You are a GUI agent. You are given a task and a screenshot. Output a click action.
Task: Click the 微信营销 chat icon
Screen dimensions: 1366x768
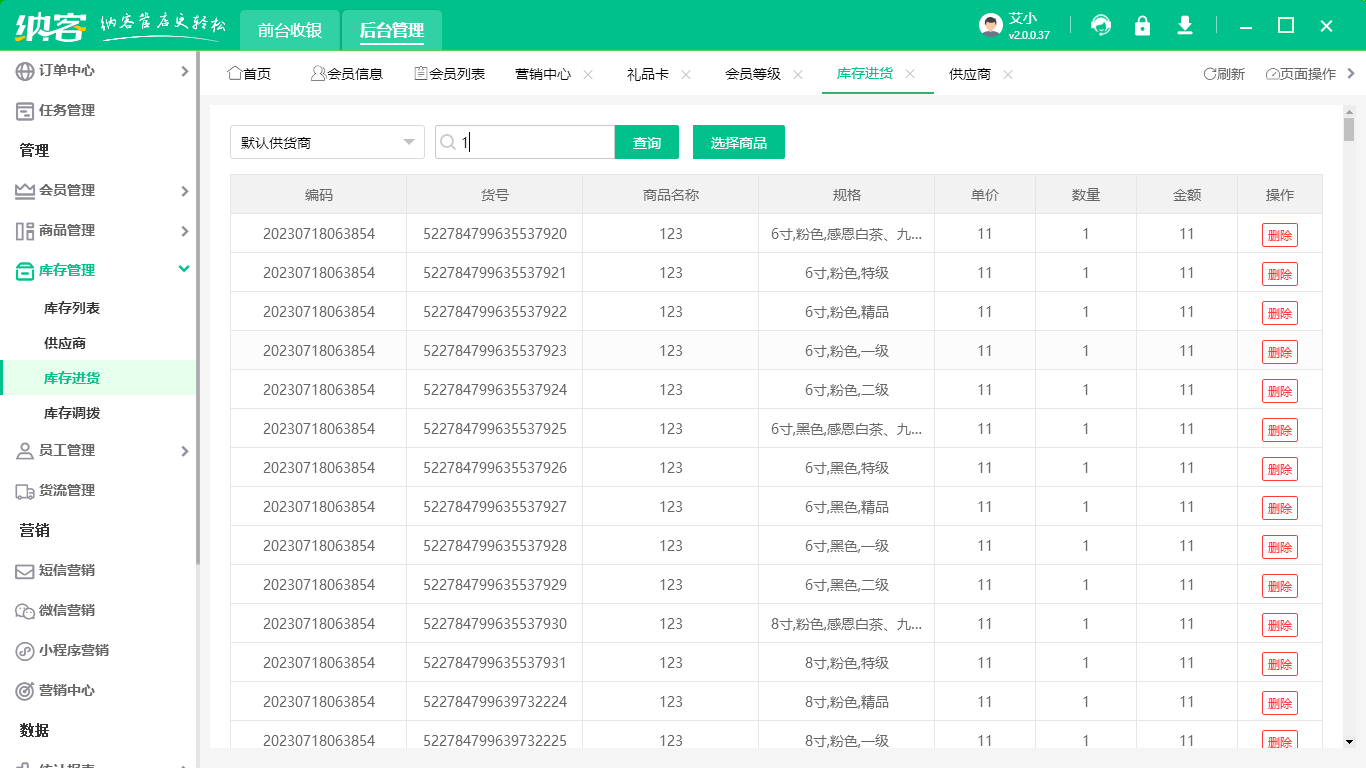[x=25, y=611]
